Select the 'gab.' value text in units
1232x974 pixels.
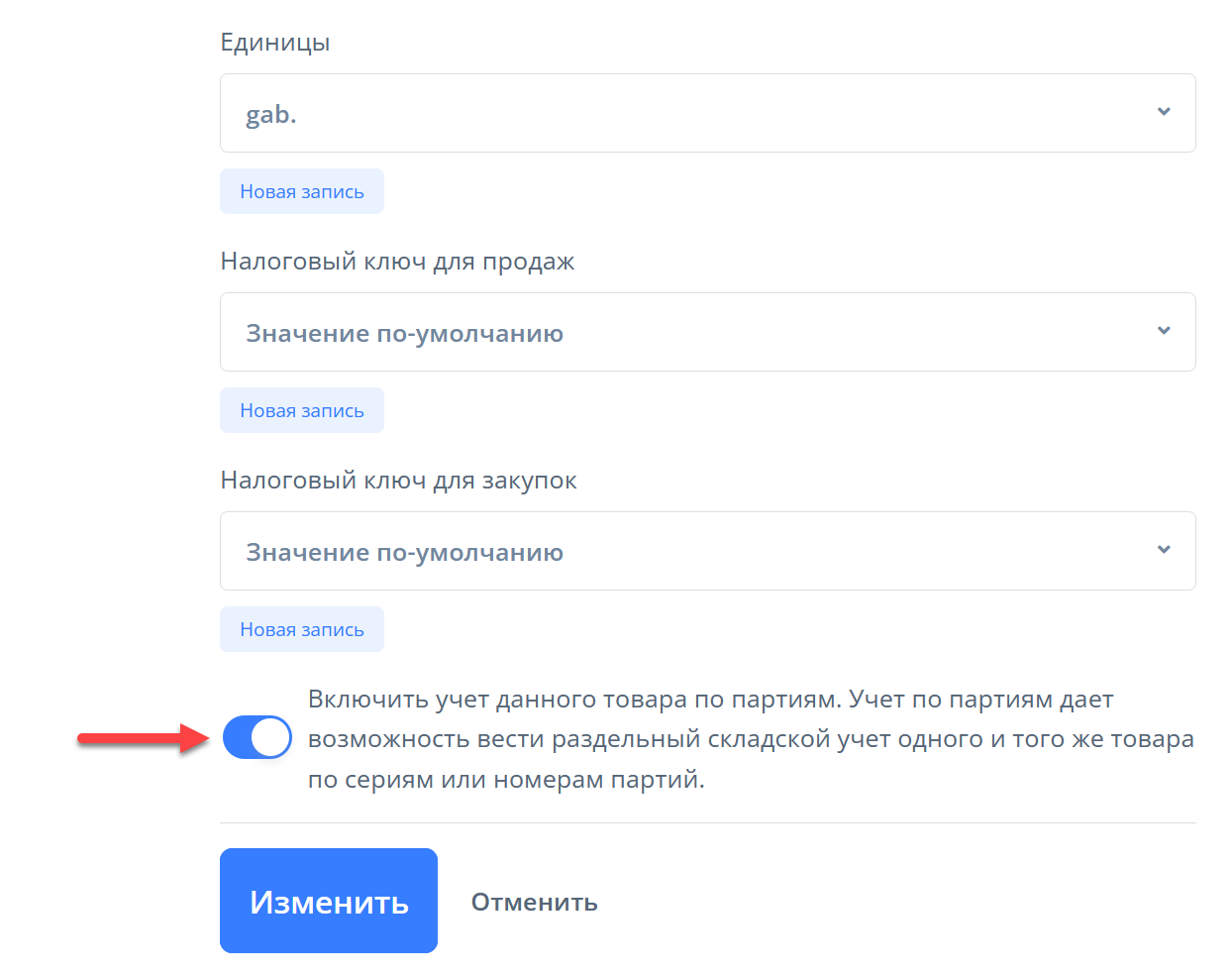pos(271,115)
